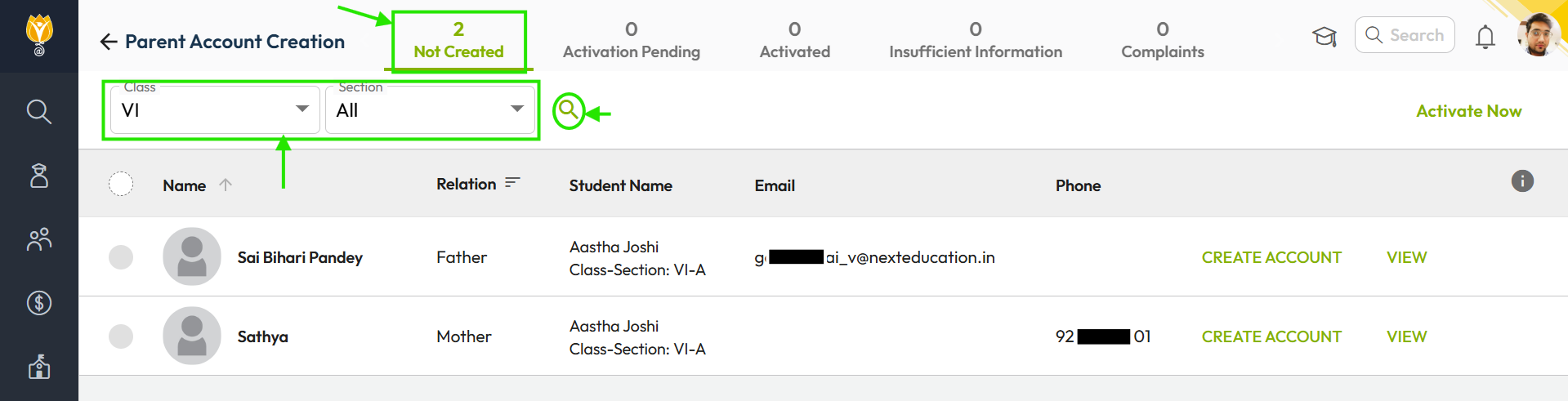Screen dimensions: 1568x401
Task: Open the people group icon in sidebar
Action: [38, 239]
